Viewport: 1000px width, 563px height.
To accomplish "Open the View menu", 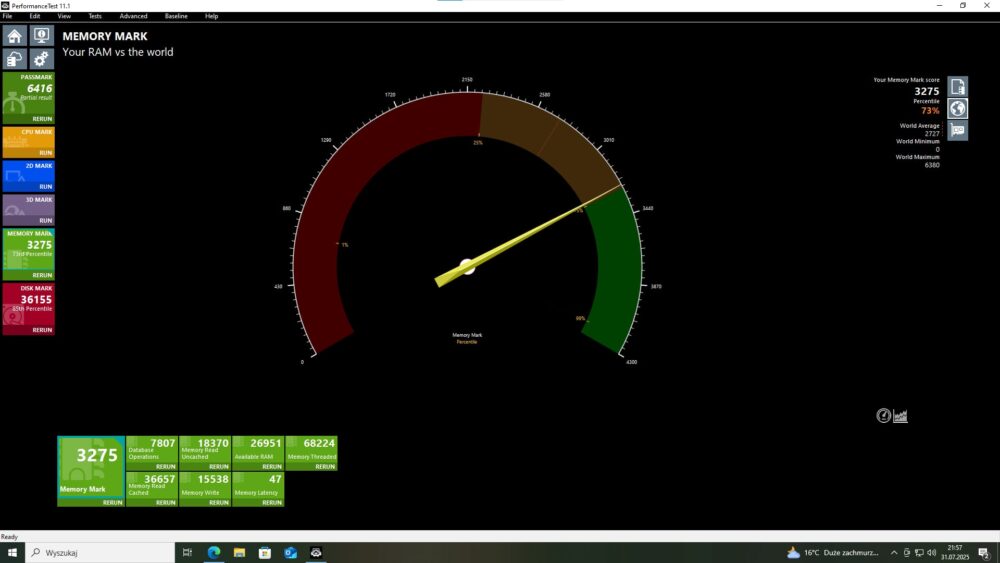I will click(64, 16).
